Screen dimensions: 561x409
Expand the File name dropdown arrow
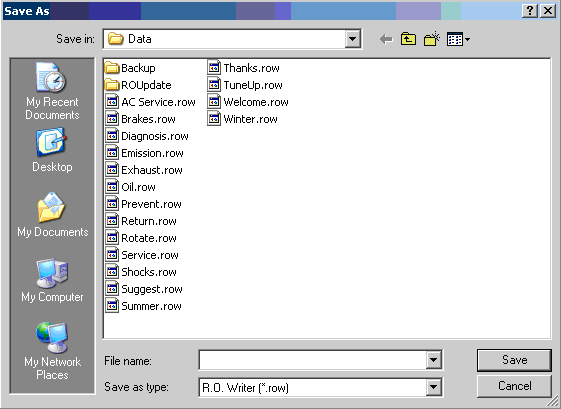[433, 359]
